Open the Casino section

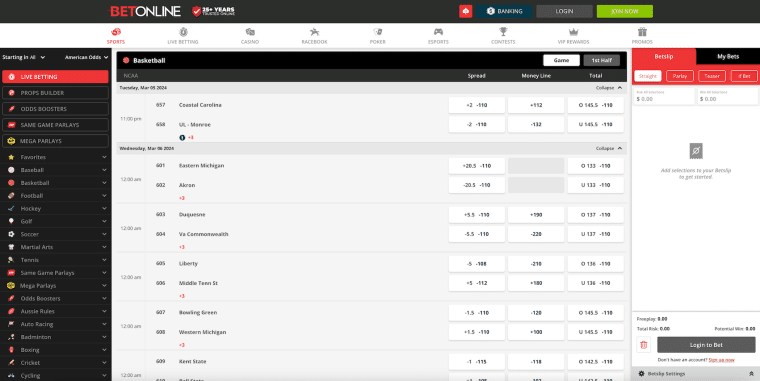[x=250, y=36]
